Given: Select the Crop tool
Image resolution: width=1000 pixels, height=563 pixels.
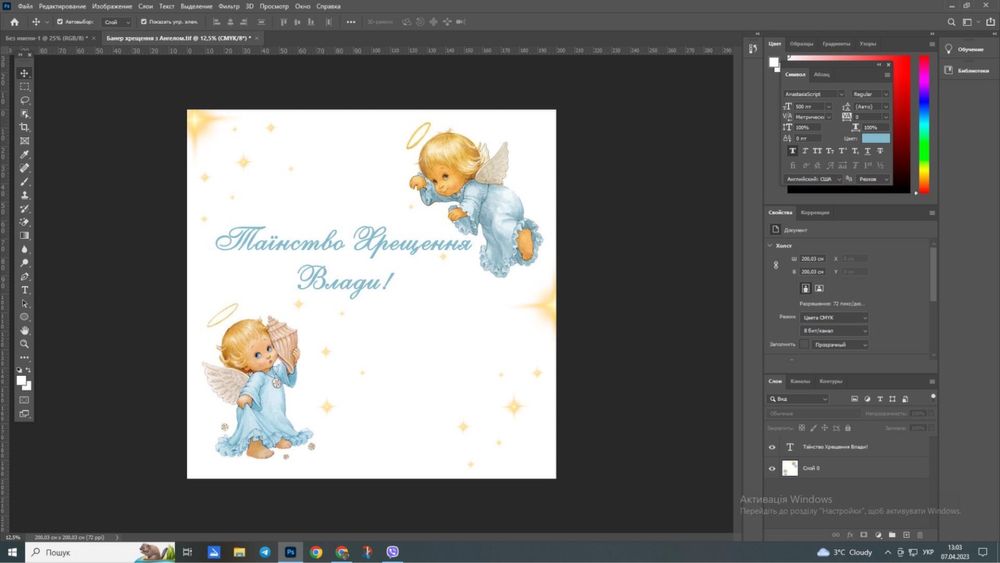Looking at the screenshot, I should 24,128.
